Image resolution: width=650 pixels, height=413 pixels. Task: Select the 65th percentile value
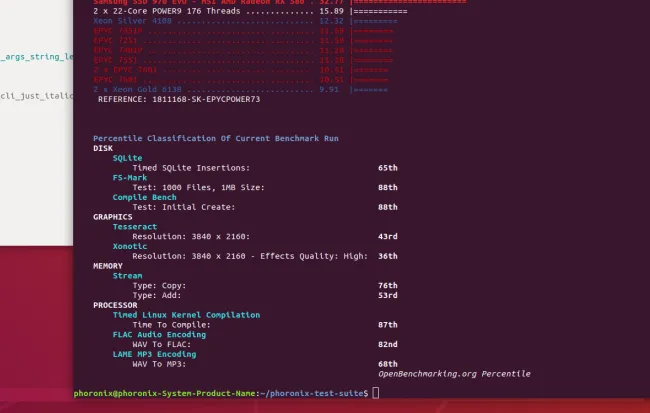click(x=388, y=168)
